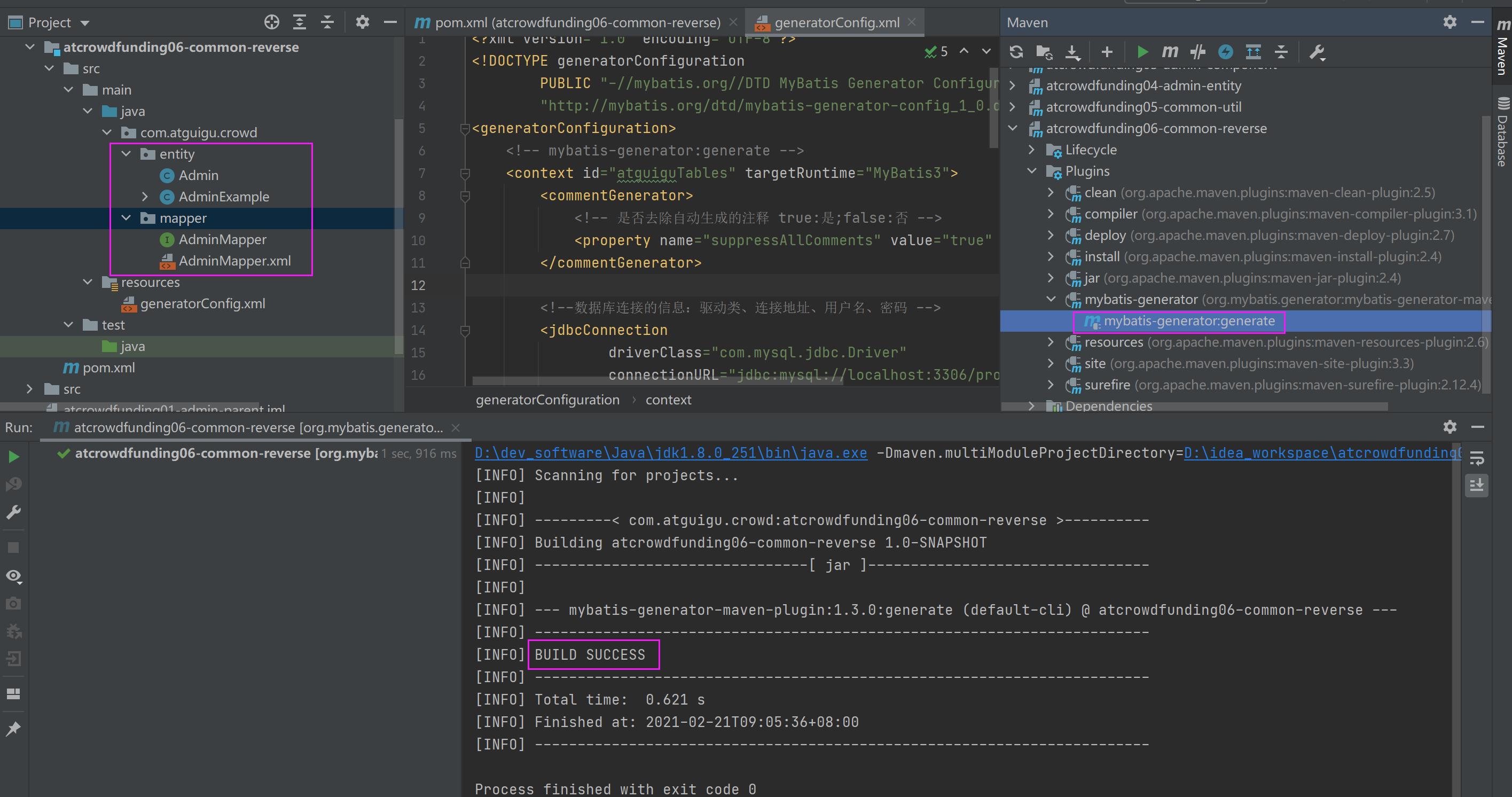Viewport: 1512px width, 797px height.
Task: Click download sources and documentation icon
Action: coord(1072,52)
